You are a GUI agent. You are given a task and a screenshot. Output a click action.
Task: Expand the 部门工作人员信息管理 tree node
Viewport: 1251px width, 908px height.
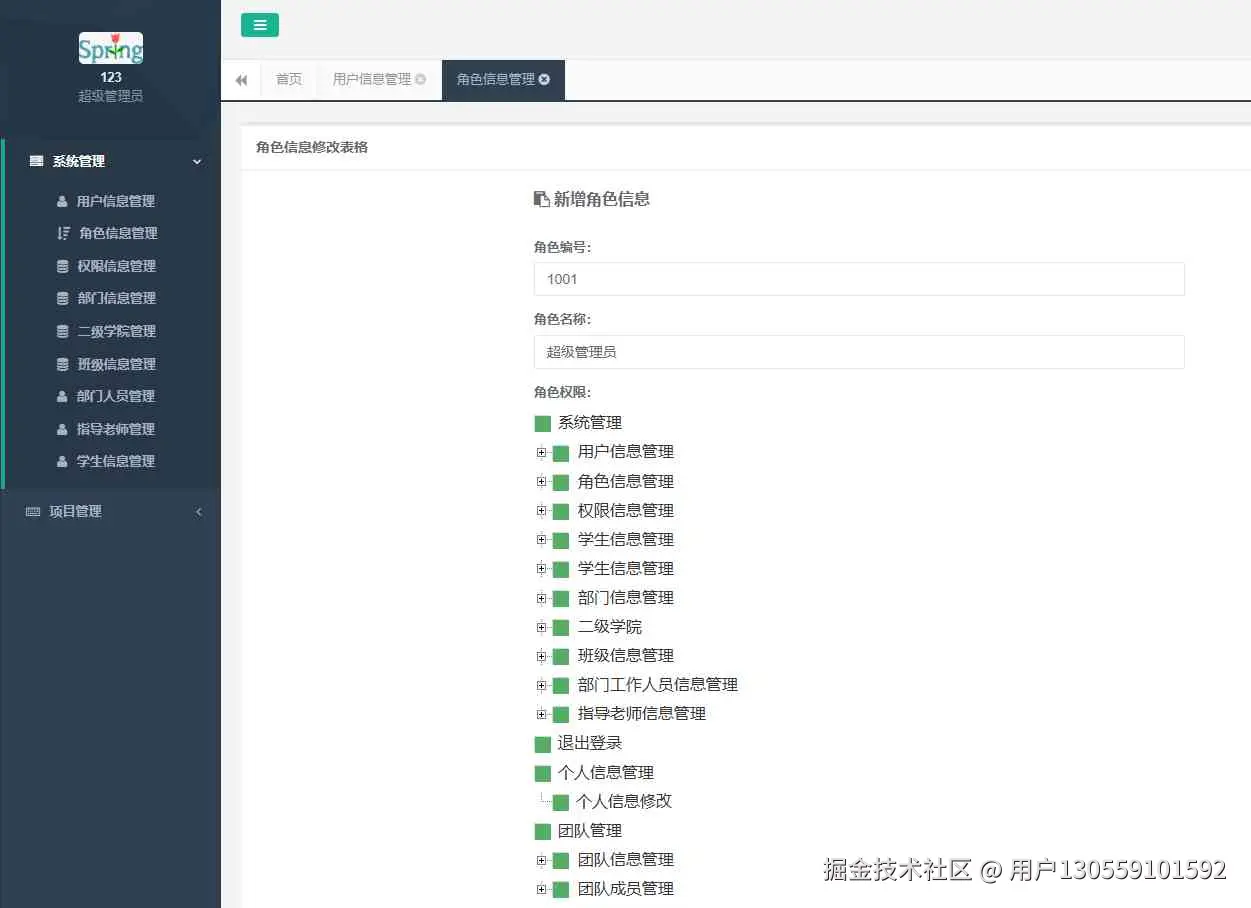click(541, 685)
